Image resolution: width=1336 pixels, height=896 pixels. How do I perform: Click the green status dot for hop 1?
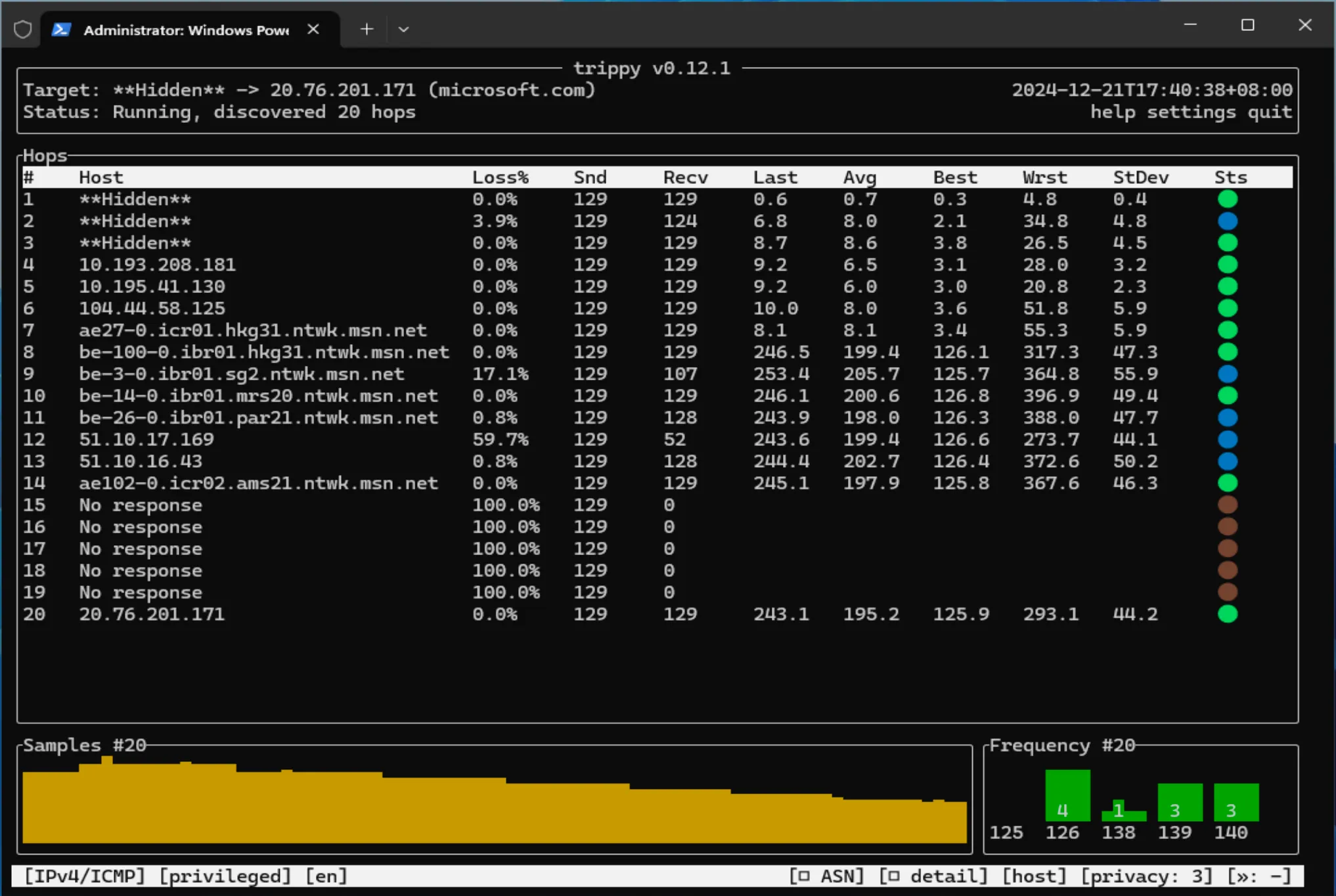tap(1227, 199)
